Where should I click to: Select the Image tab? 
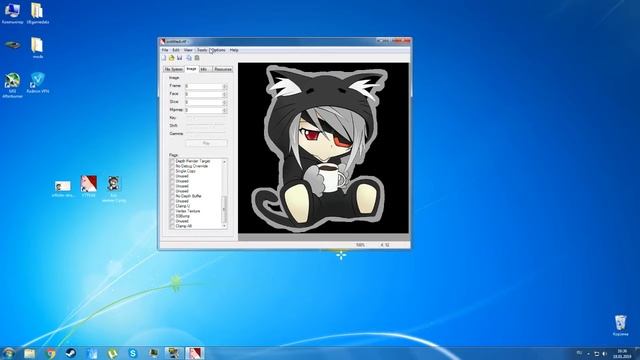tap(191, 69)
